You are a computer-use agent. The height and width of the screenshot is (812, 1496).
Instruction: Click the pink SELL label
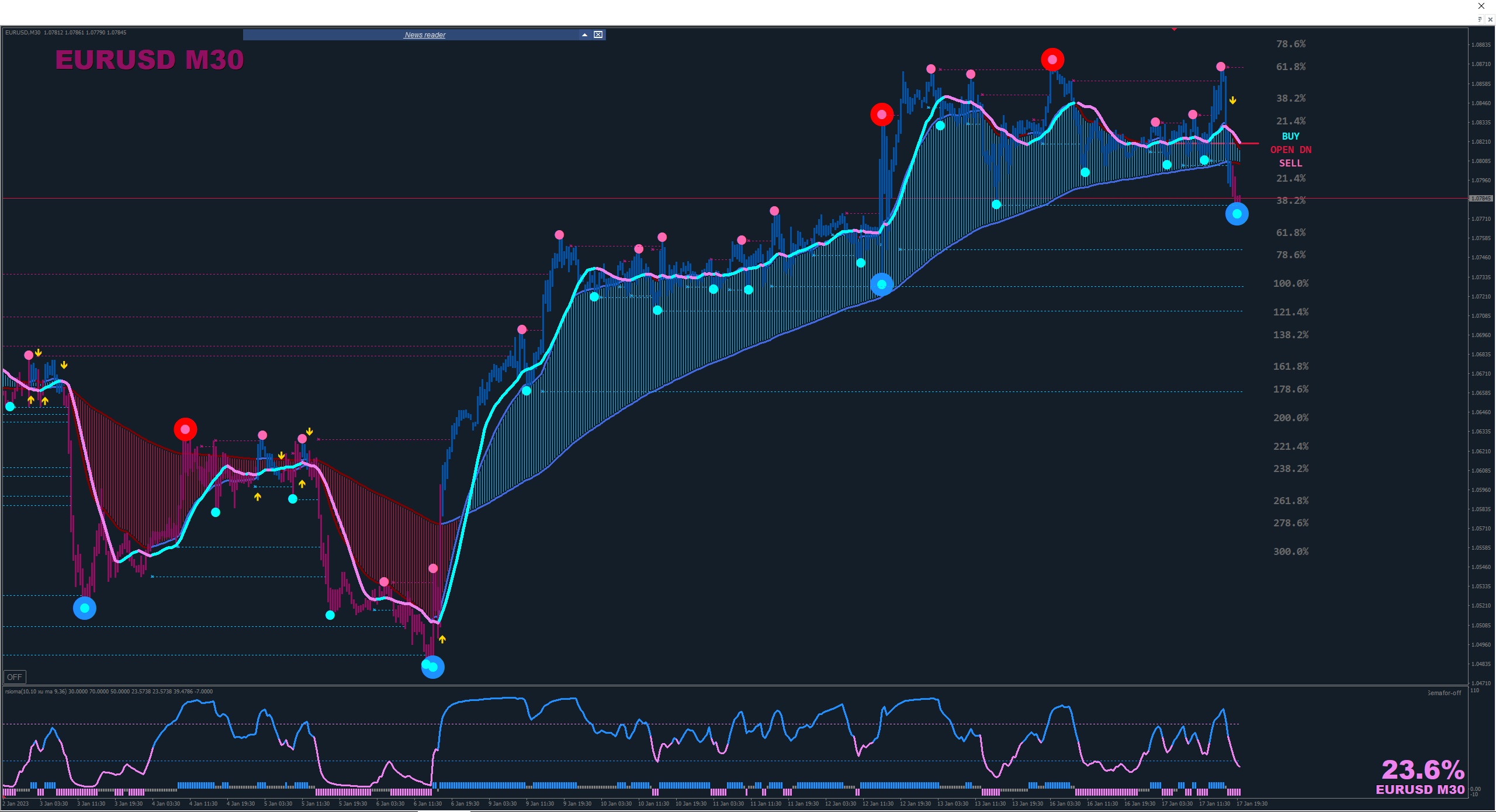point(1290,163)
